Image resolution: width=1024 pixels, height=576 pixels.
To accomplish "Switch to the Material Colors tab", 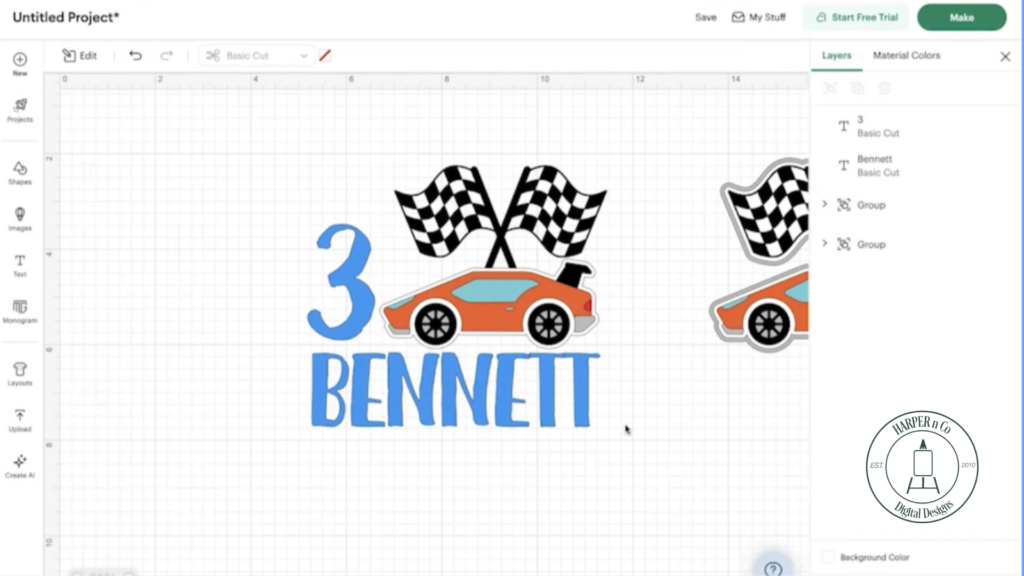I will click(906, 56).
